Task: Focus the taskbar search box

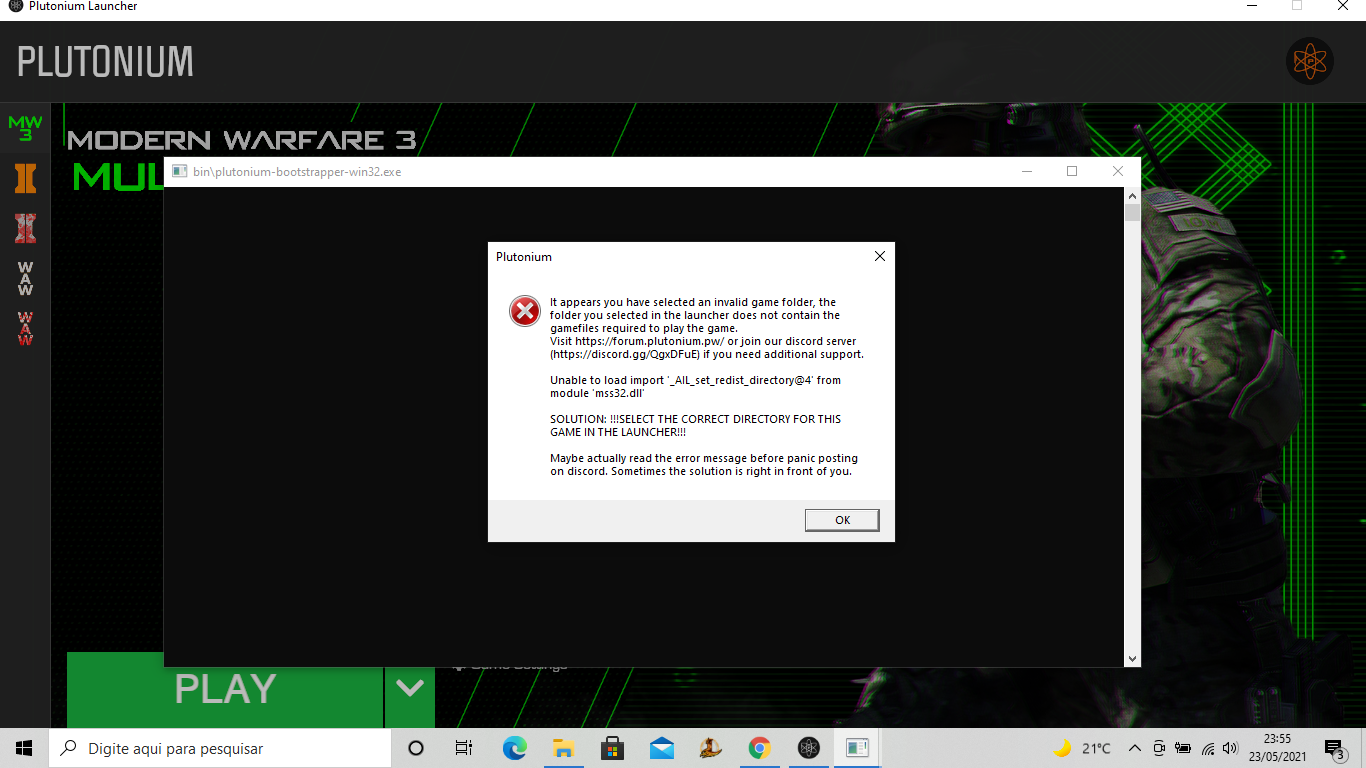Action: [x=221, y=748]
